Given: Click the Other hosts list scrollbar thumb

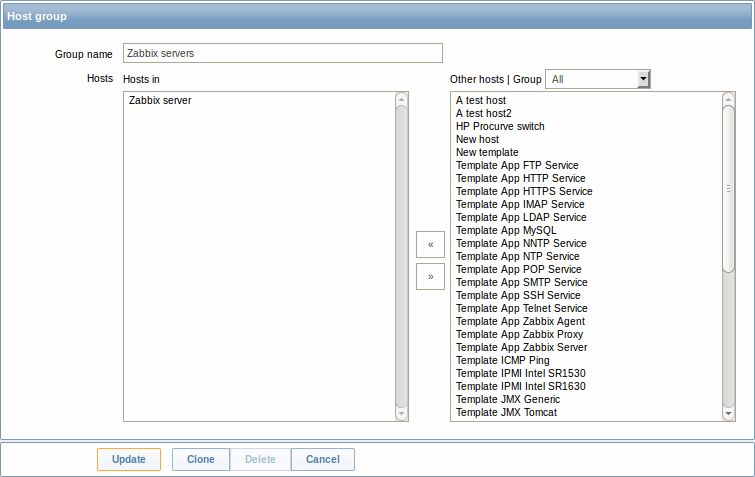Looking at the screenshot, I should pos(729,189).
